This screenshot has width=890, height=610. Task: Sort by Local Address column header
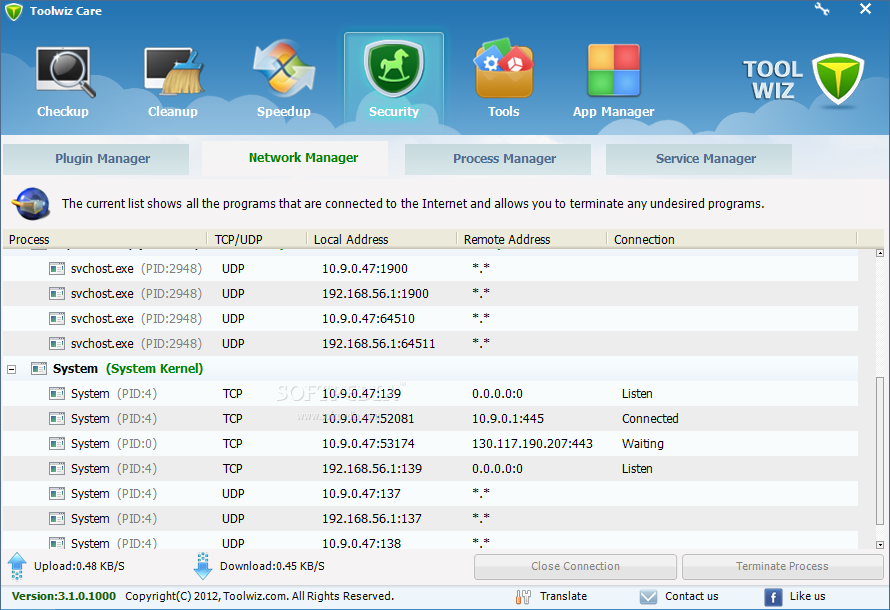(382, 239)
